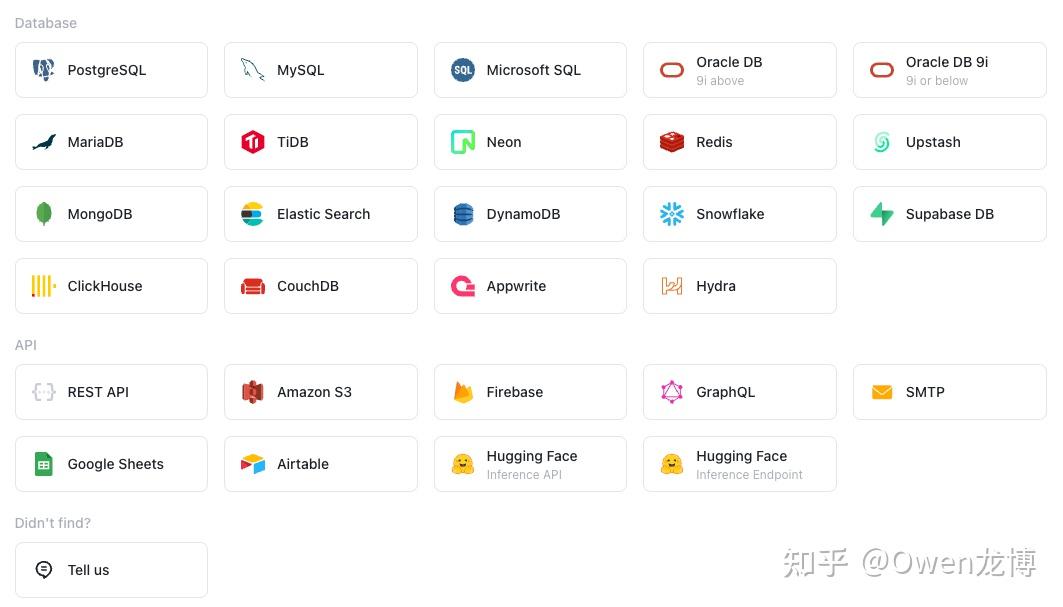Viewport: 1063px width, 607px height.
Task: Open the Tell us request card
Action: tap(111, 570)
